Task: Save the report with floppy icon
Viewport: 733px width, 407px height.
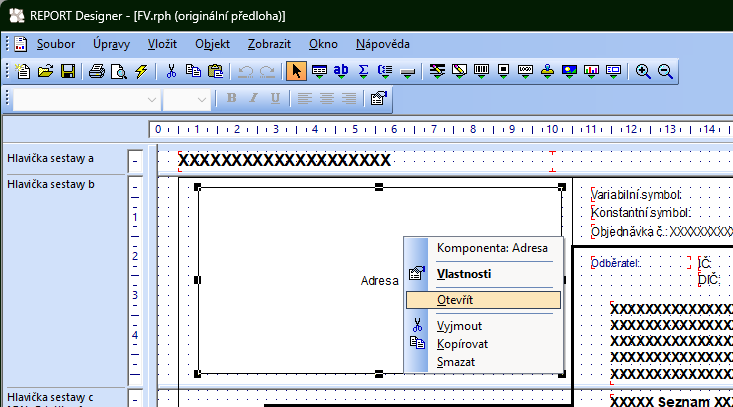Action: 68,71
